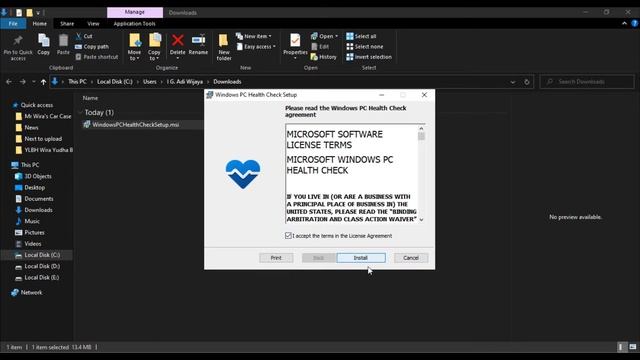Click Edit in the ribbon
Viewport: 640px width, 360px height.
pos(320,47)
